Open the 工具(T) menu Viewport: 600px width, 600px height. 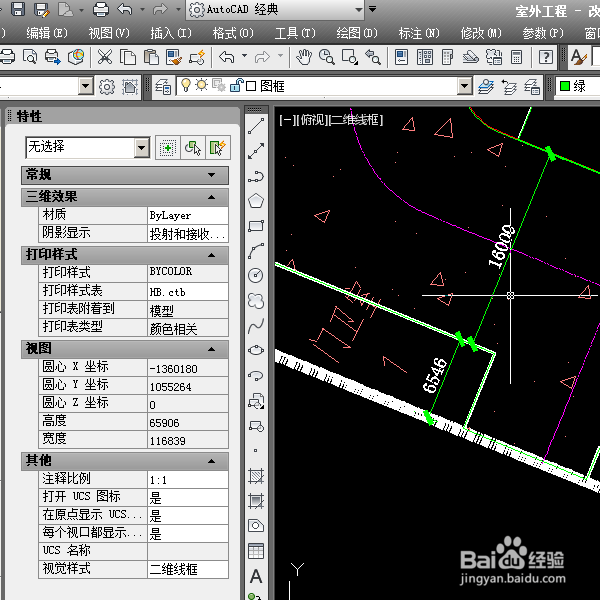[295, 33]
